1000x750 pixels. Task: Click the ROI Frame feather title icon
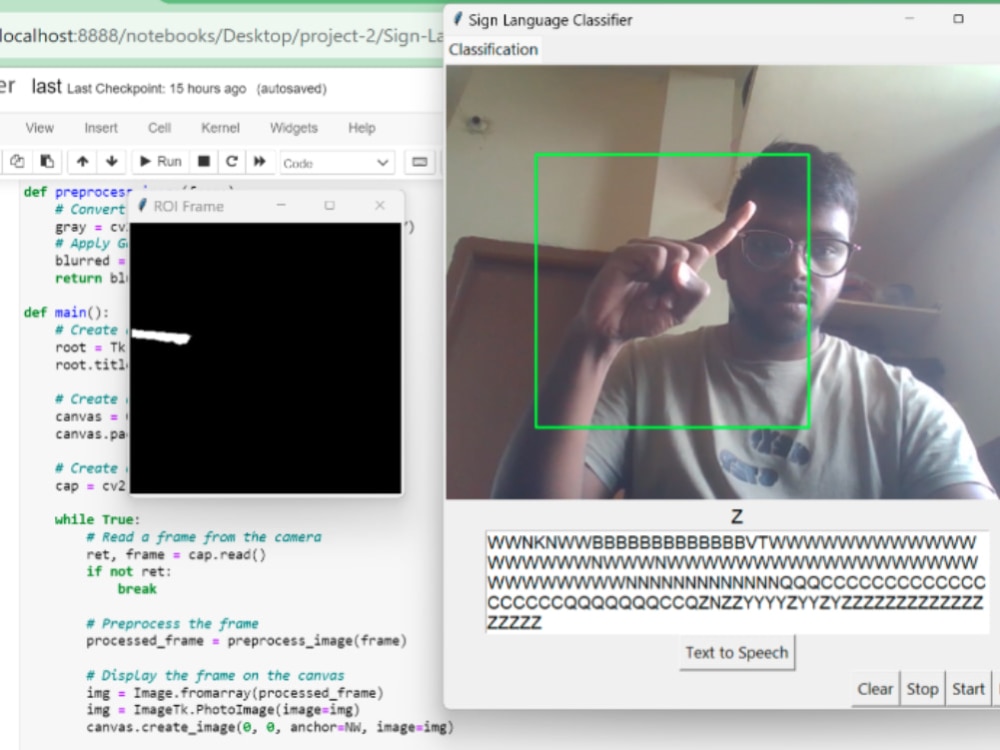coord(142,205)
